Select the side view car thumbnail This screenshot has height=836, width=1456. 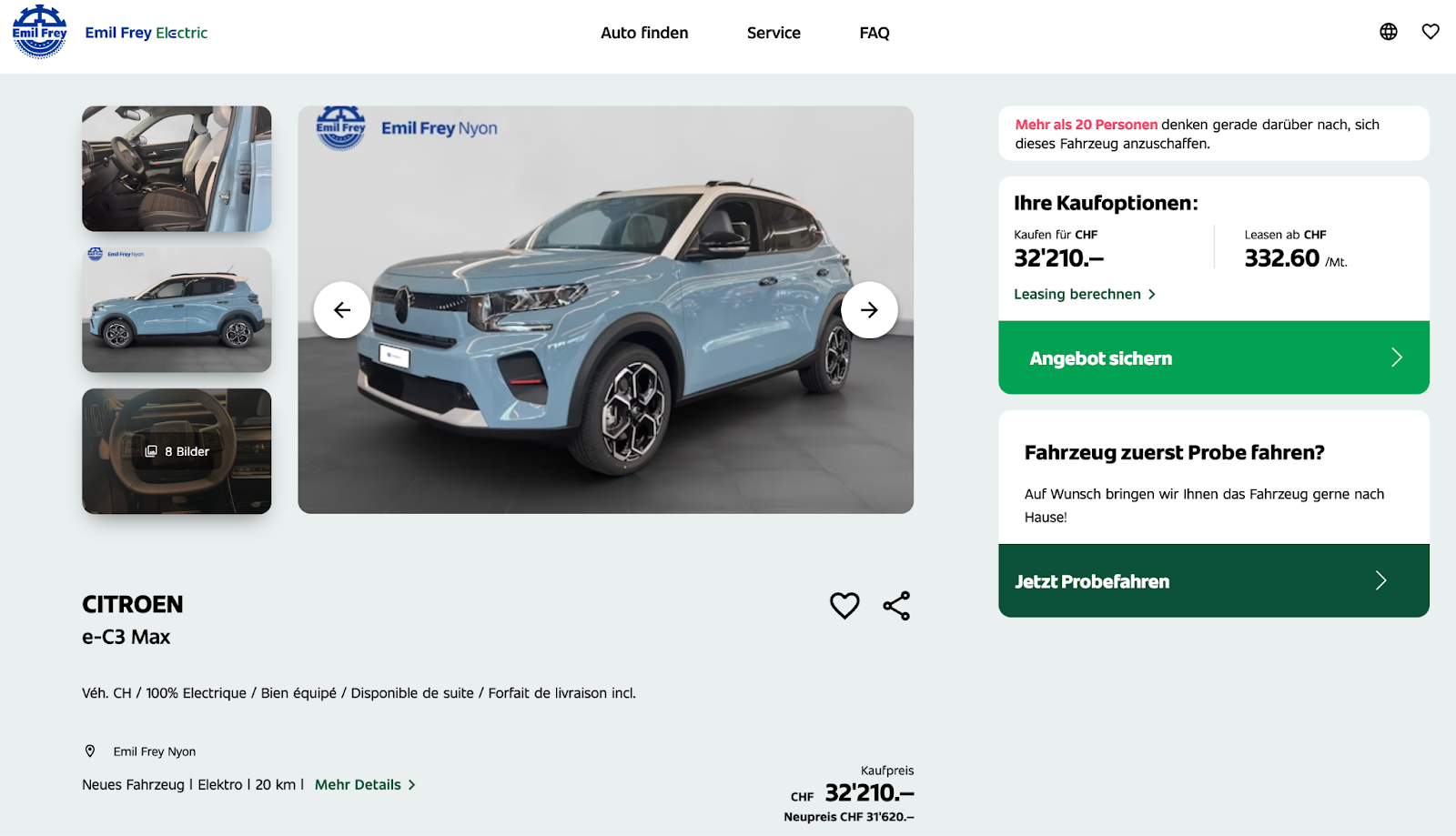(177, 310)
